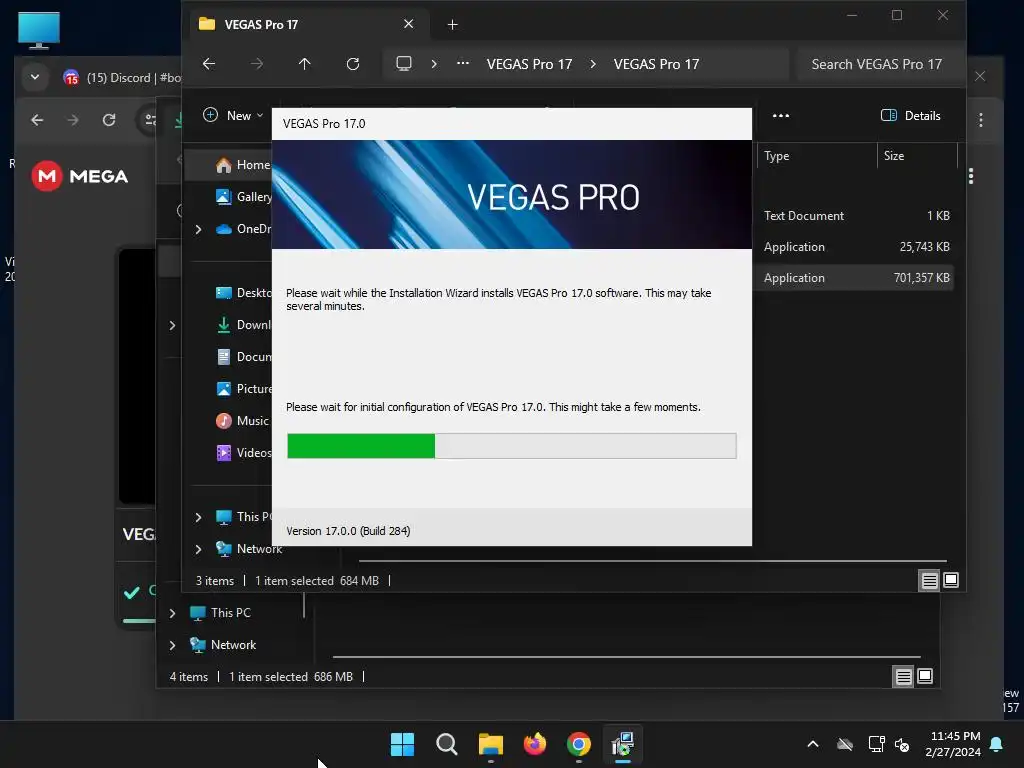Sort by the Type column header
Image resolution: width=1024 pixels, height=768 pixels.
coord(816,156)
